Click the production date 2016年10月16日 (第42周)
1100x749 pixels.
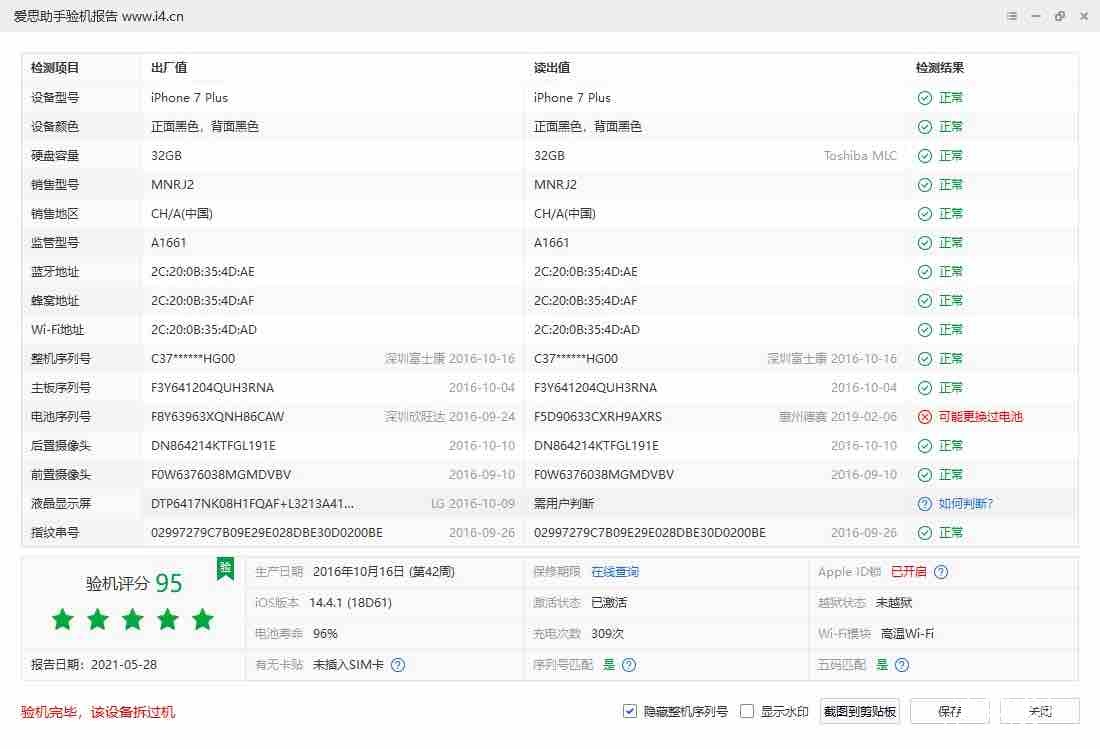pos(384,572)
